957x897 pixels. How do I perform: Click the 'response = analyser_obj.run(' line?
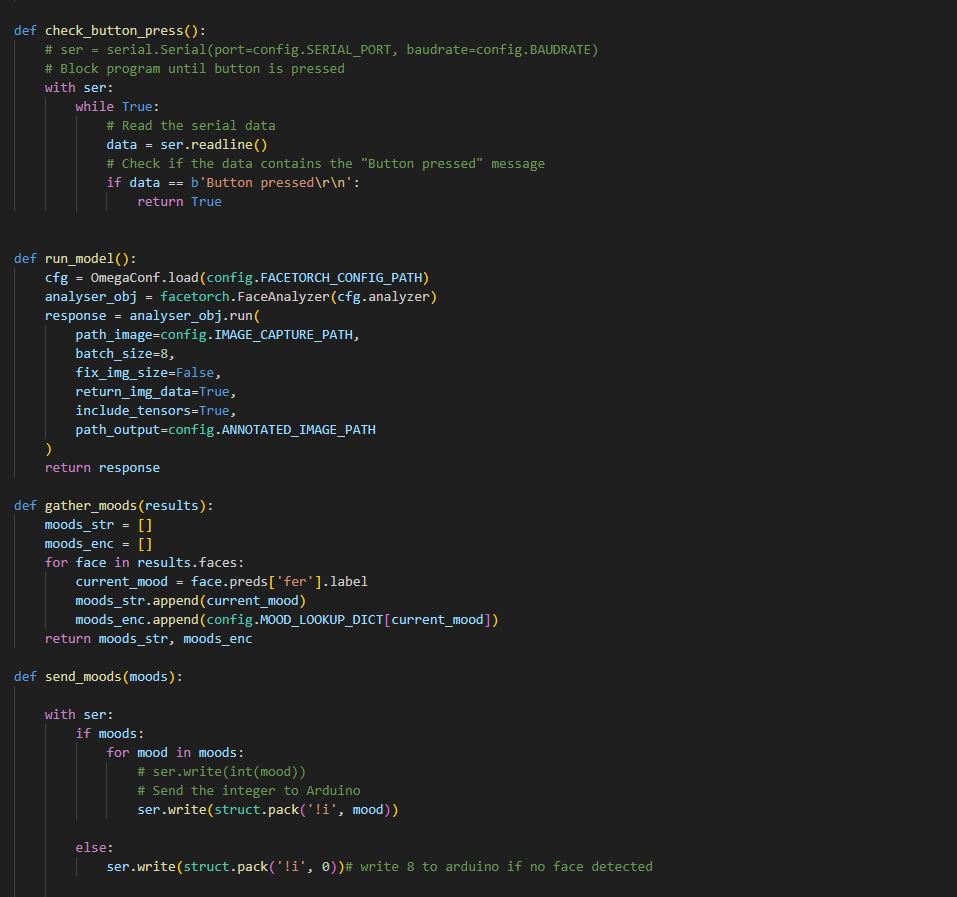[153, 315]
